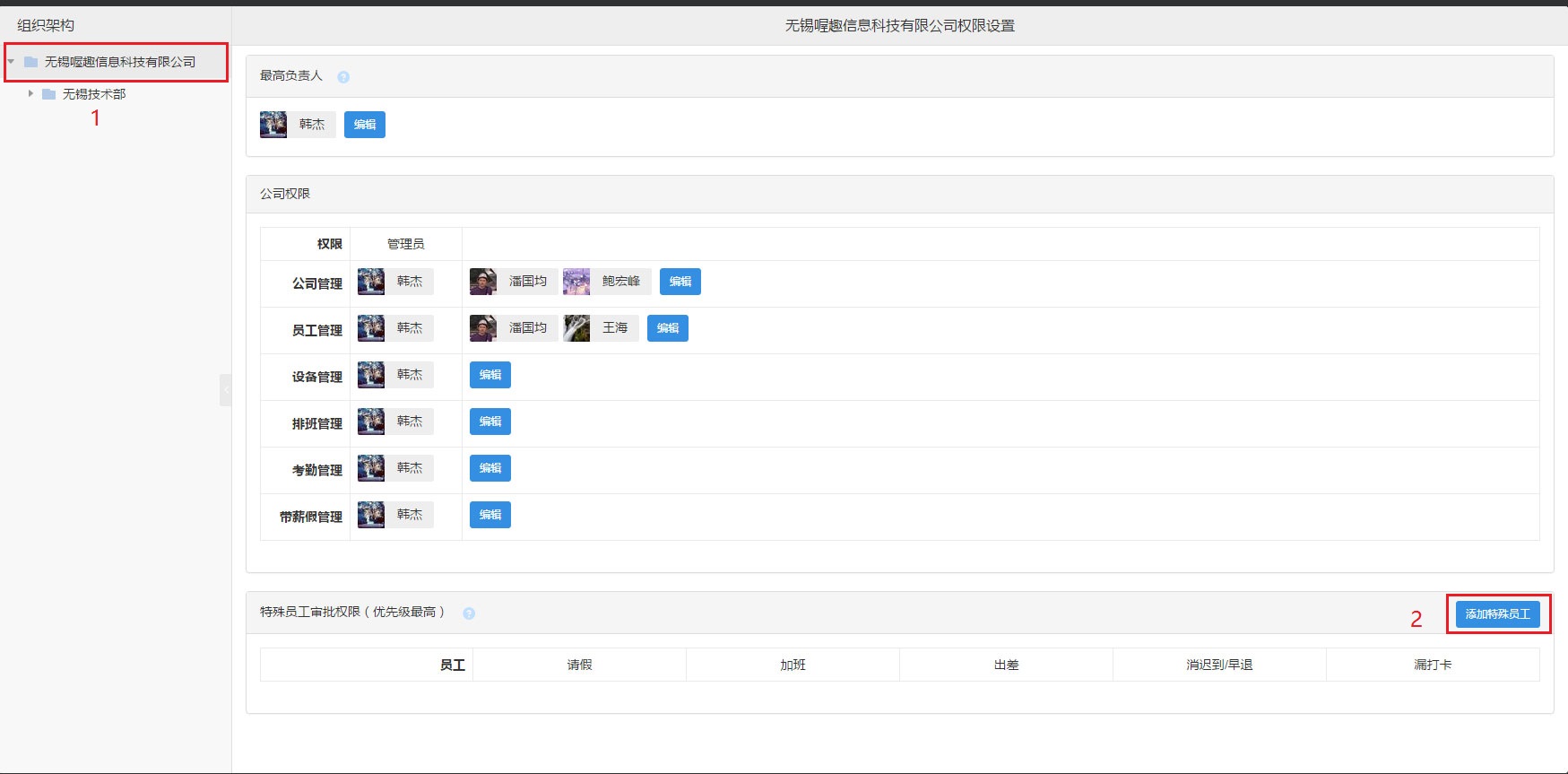This screenshot has height=774, width=1568.
Task: Click the folder icon of 无锡喔趣信息科技有限公司
Action: pos(31,62)
